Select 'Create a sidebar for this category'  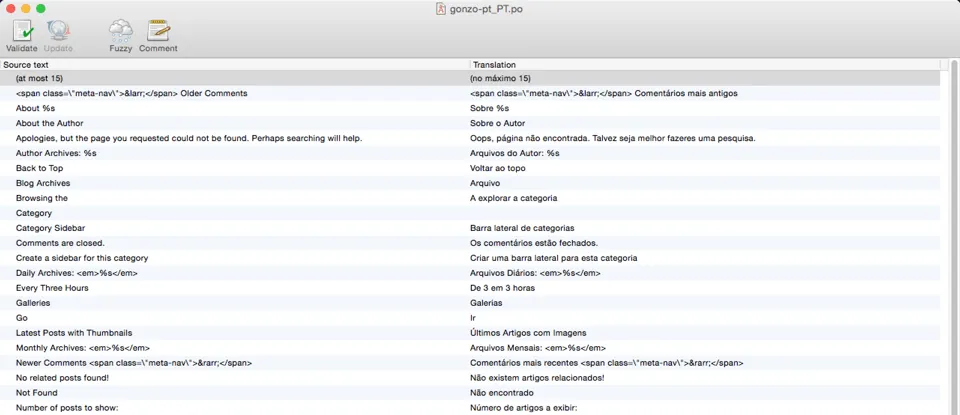82,258
